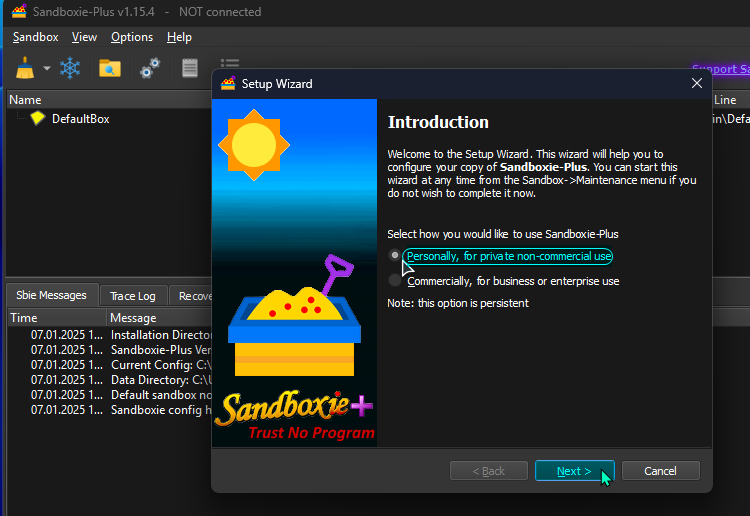Select the 'Data Directory' message row
750x516 pixels.
pyautogui.click(x=110, y=380)
